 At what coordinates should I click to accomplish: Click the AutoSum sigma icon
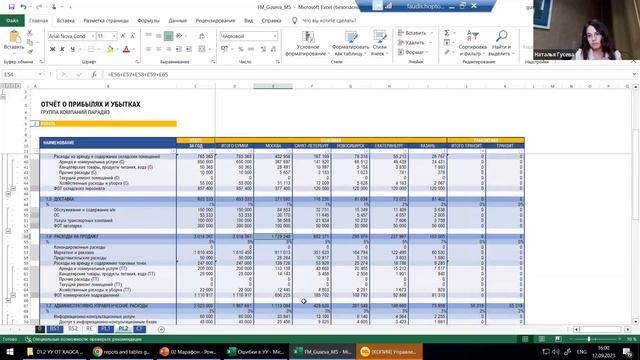pos(447,33)
